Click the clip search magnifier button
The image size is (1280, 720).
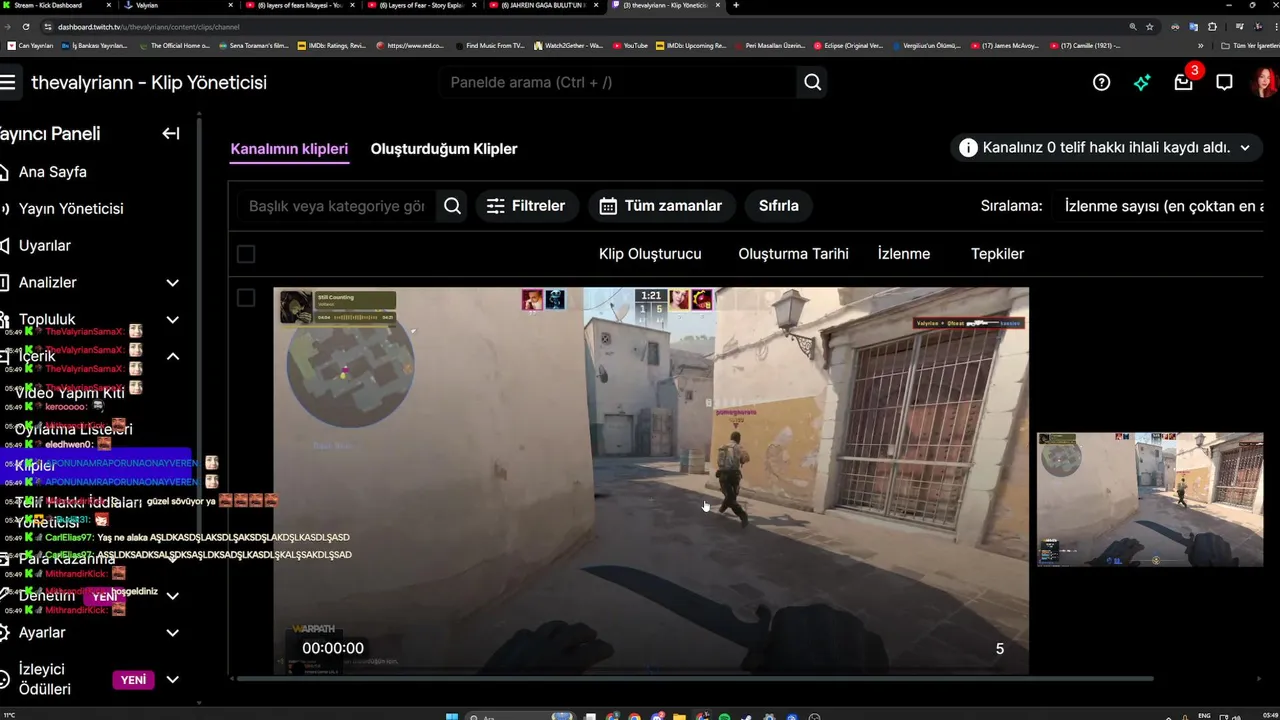coord(452,206)
